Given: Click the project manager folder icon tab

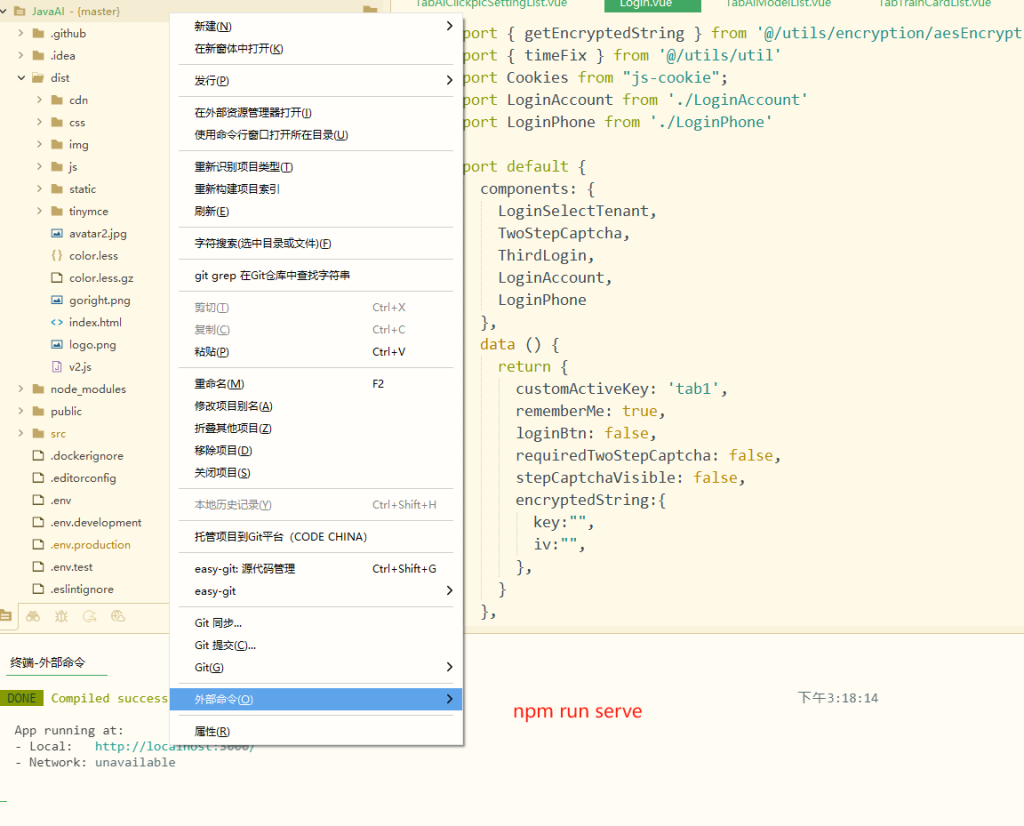Looking at the screenshot, I should 6,617.
